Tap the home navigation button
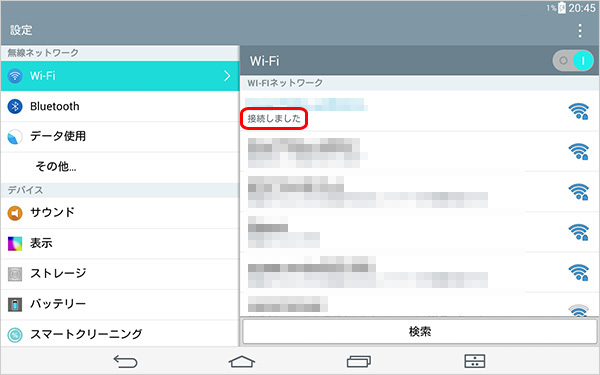 242,361
